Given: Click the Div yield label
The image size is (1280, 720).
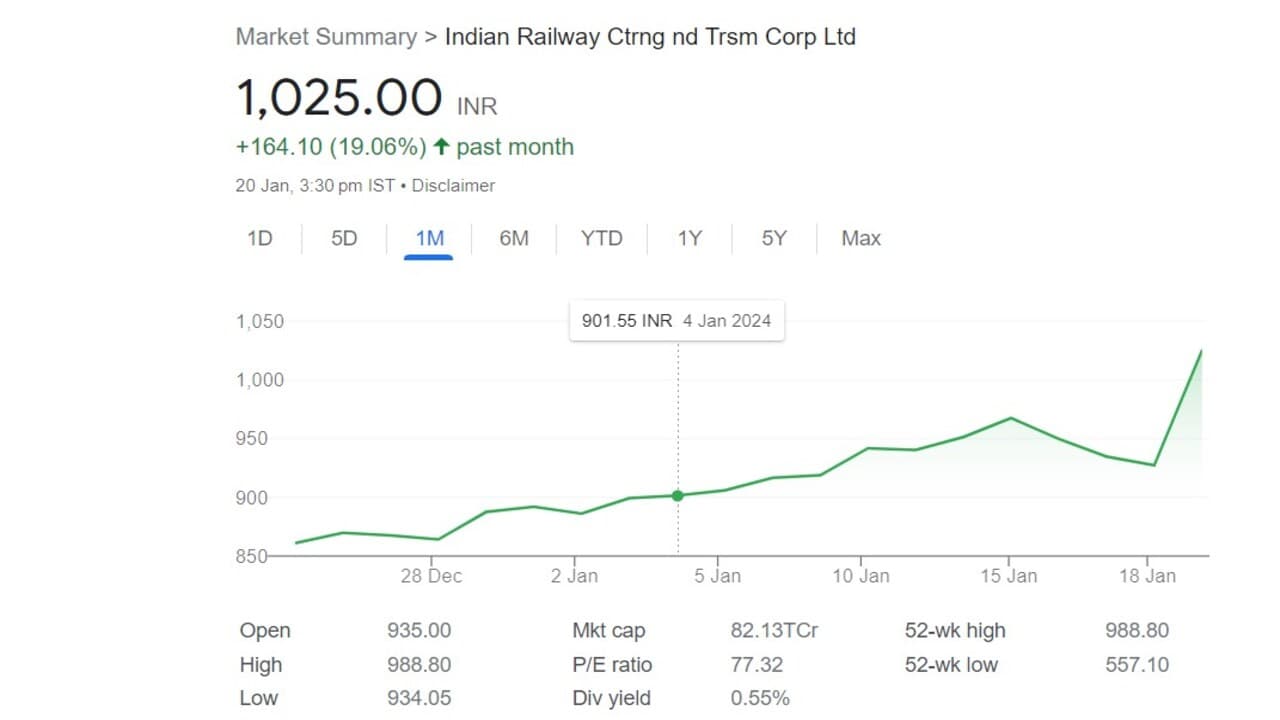Looking at the screenshot, I should point(611,698).
